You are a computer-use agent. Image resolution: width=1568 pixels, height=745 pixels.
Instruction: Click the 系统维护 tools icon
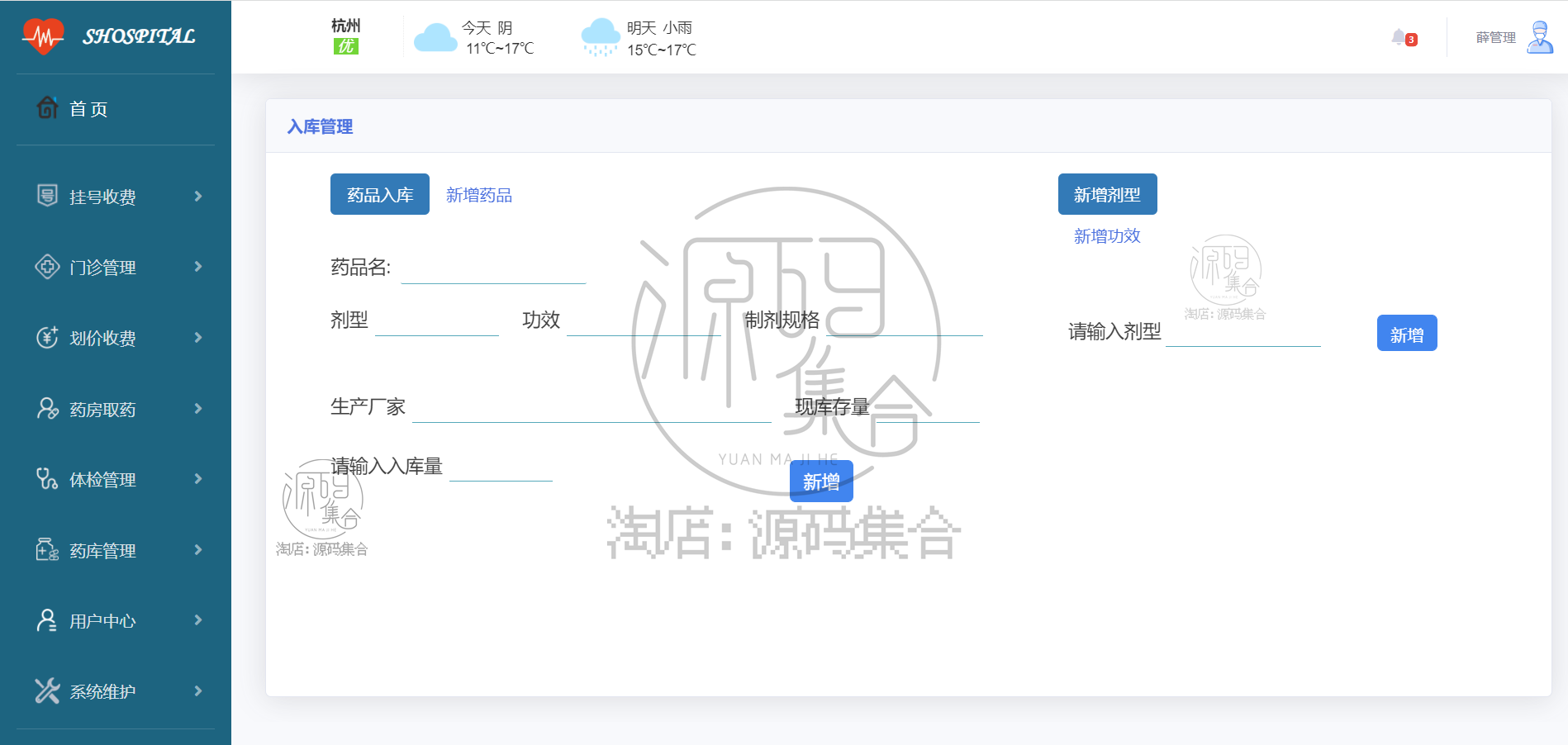(x=47, y=690)
